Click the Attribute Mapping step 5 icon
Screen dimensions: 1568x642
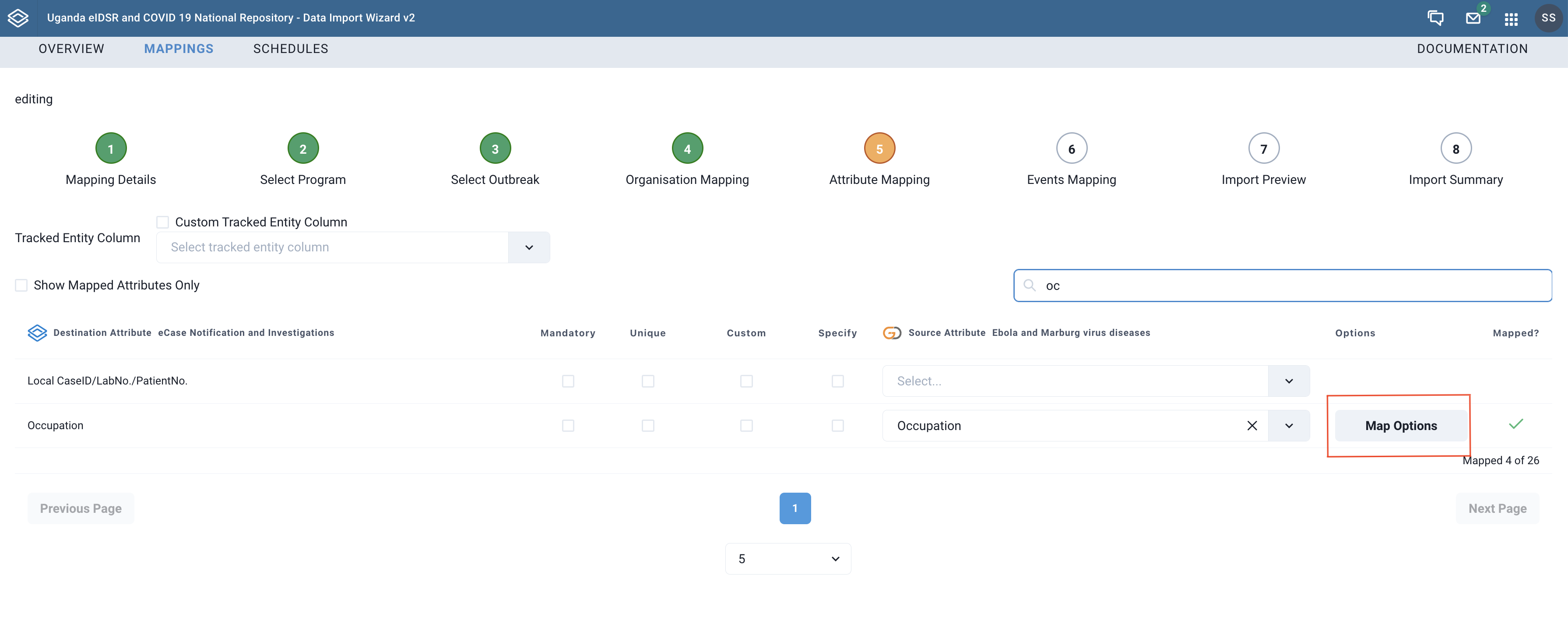pos(878,148)
